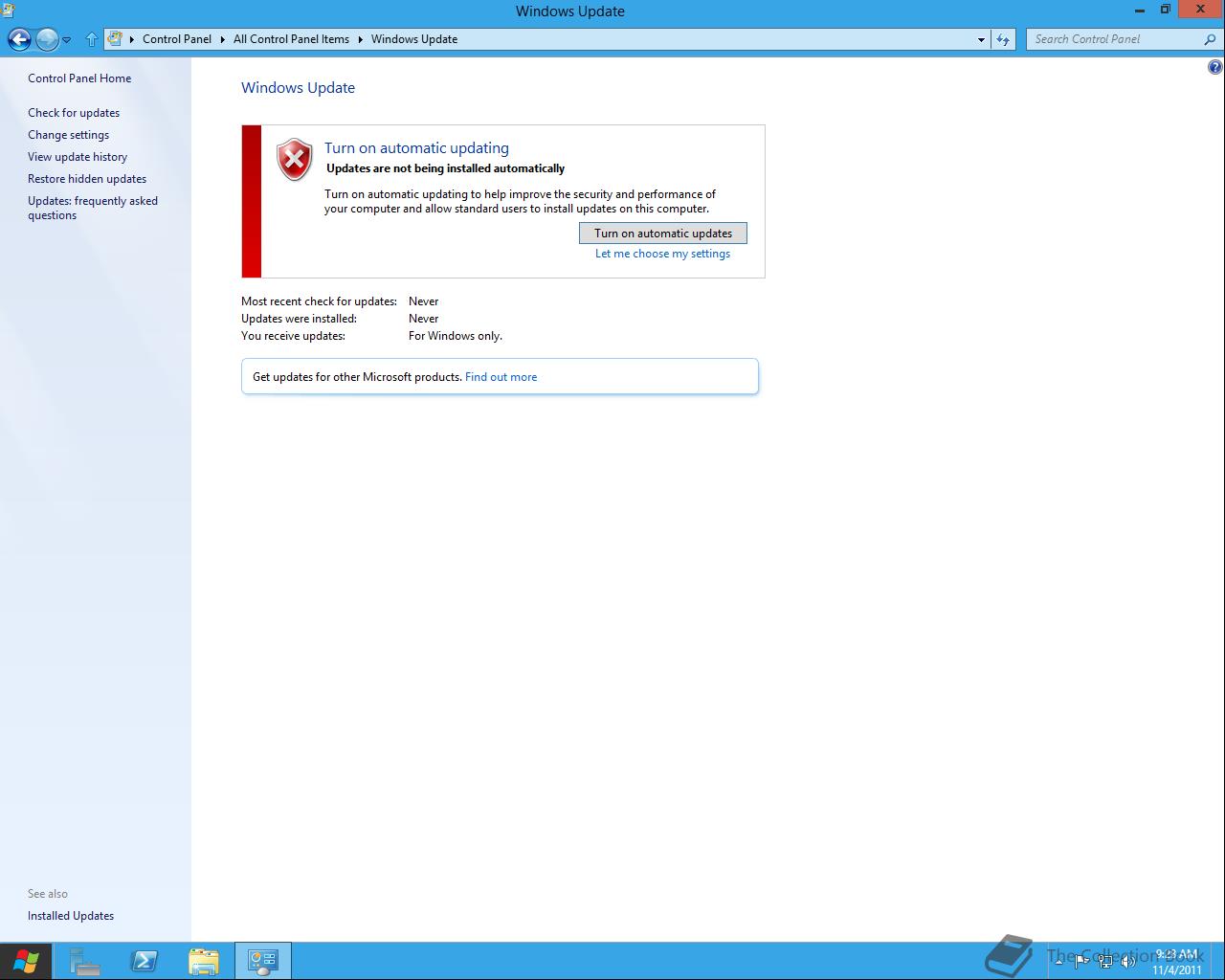Go up one level with Up arrow
Viewport: 1225px width, 980px height.
[92, 39]
